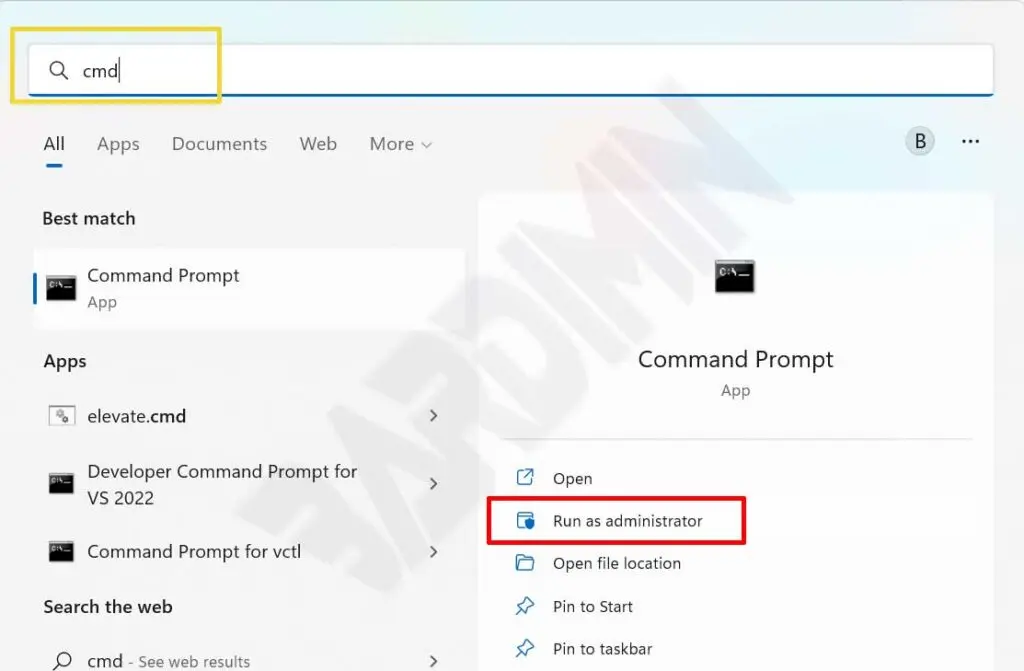Click the large Command Prompt preview icon

click(x=735, y=276)
